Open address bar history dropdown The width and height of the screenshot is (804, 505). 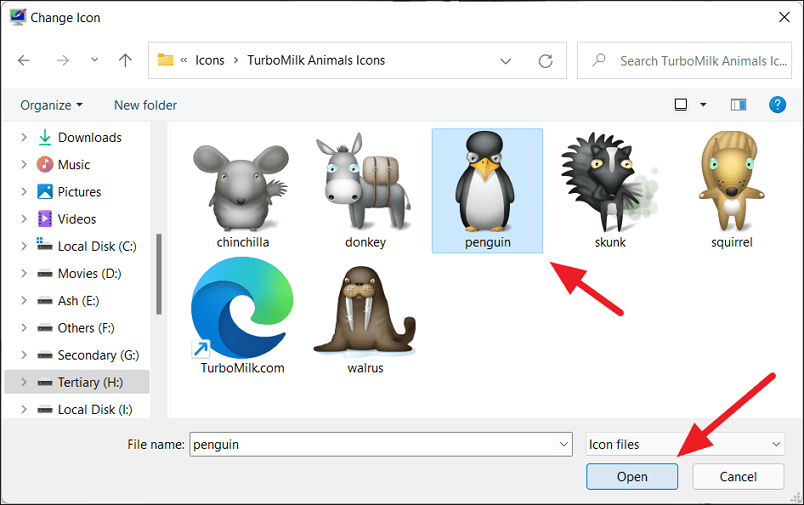506,61
